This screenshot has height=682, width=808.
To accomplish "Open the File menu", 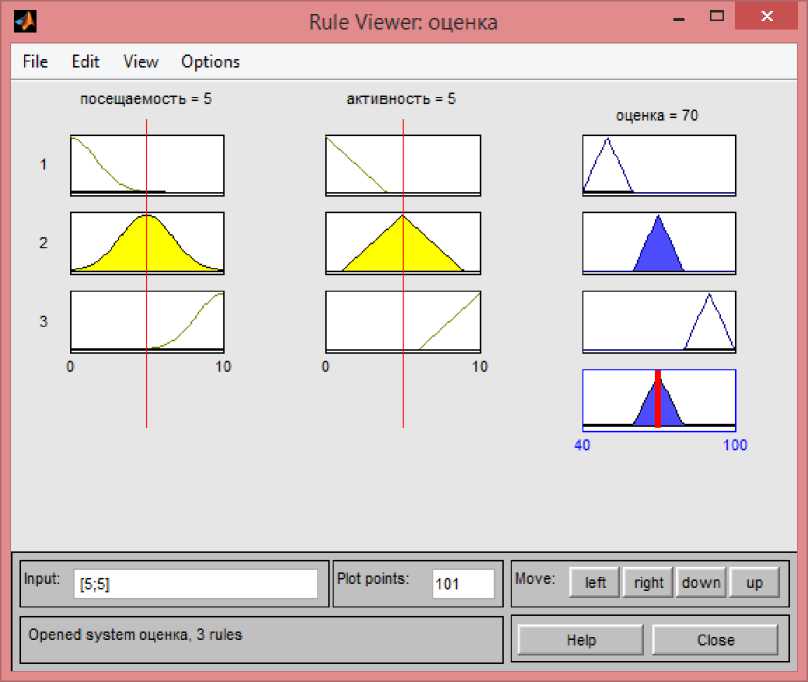I will tap(35, 62).
